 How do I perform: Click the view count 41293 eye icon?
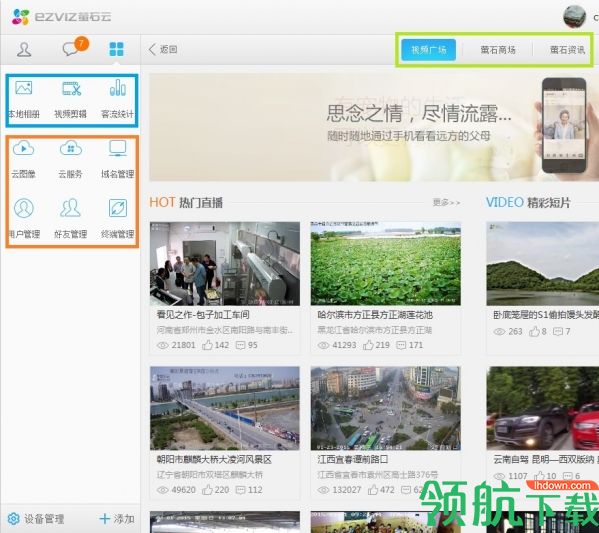(323, 345)
